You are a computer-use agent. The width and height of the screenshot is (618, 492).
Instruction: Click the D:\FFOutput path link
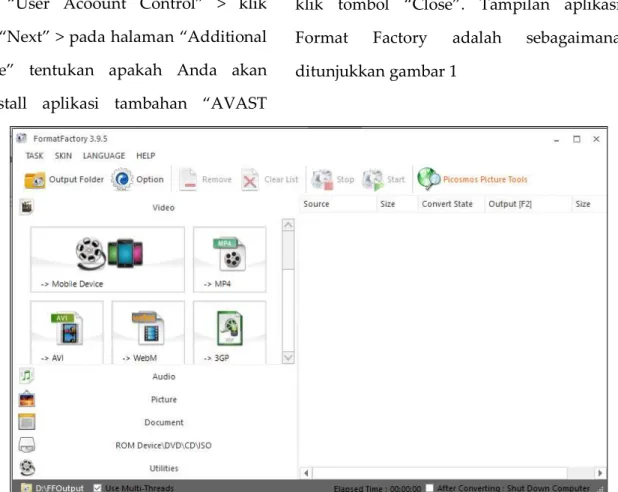[x=60, y=488]
